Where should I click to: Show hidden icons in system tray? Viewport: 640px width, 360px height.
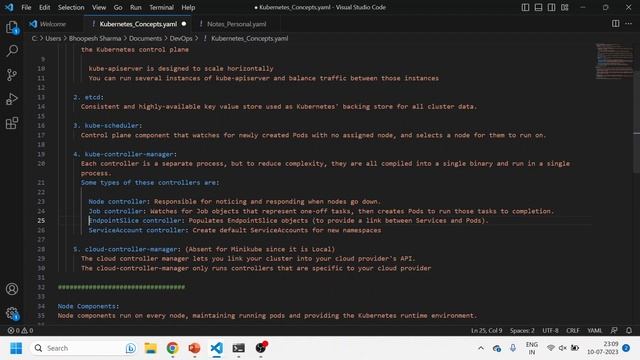point(481,348)
